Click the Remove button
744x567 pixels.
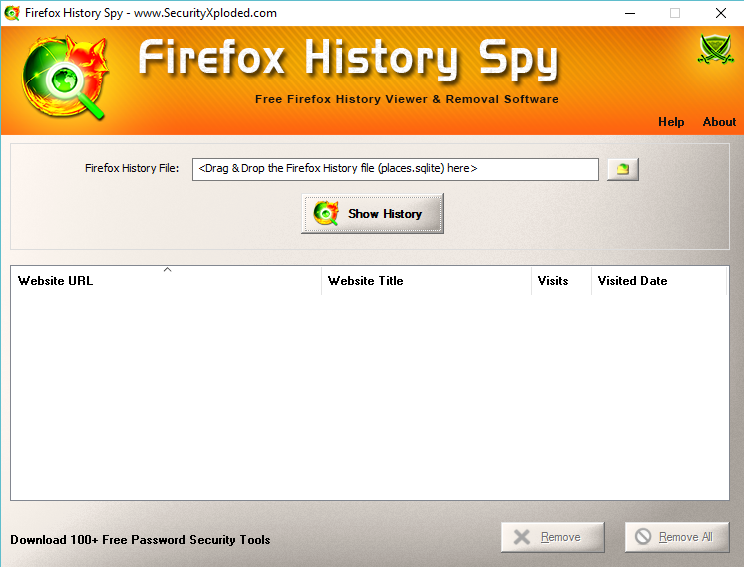[x=553, y=537]
